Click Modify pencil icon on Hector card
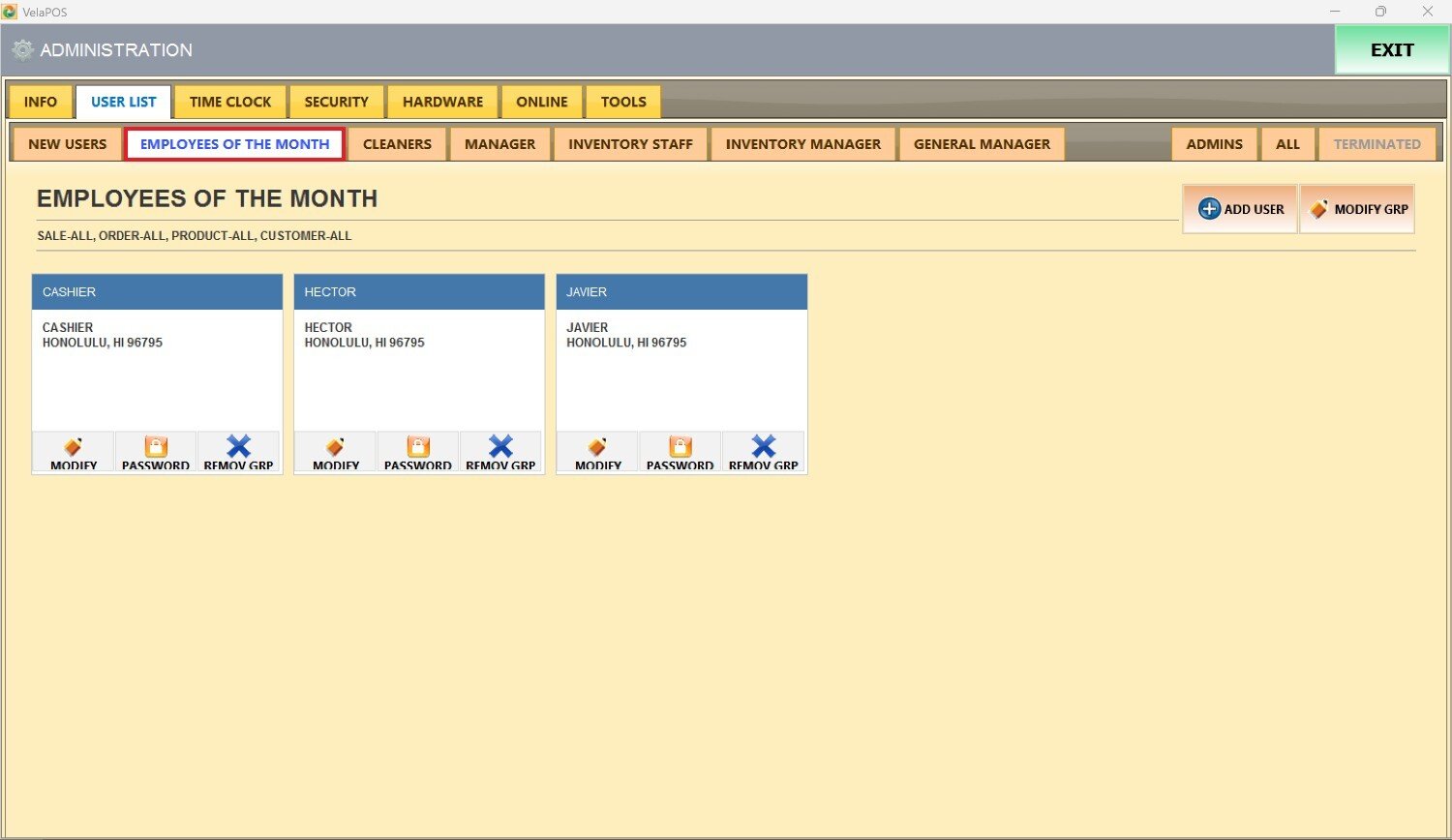The height and width of the screenshot is (840, 1452). [336, 447]
